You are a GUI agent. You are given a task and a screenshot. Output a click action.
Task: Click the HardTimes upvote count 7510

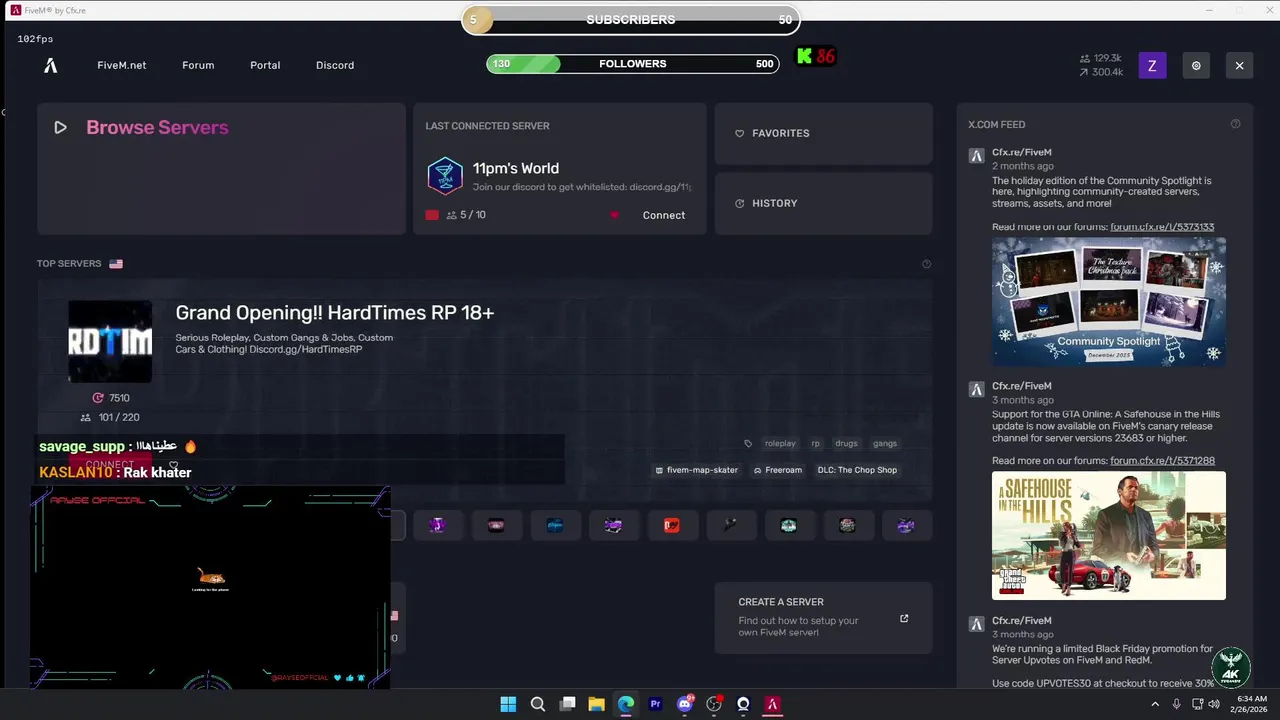110,398
